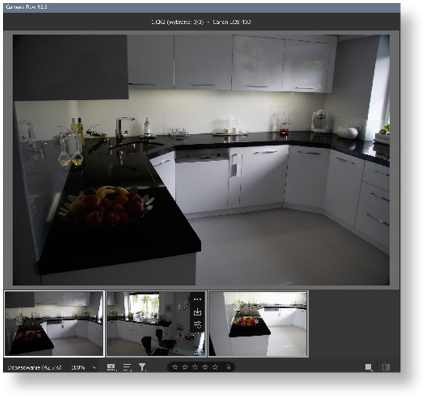Screen dimensions: 427x399
Task: Set rating to one star
Action: point(175,367)
